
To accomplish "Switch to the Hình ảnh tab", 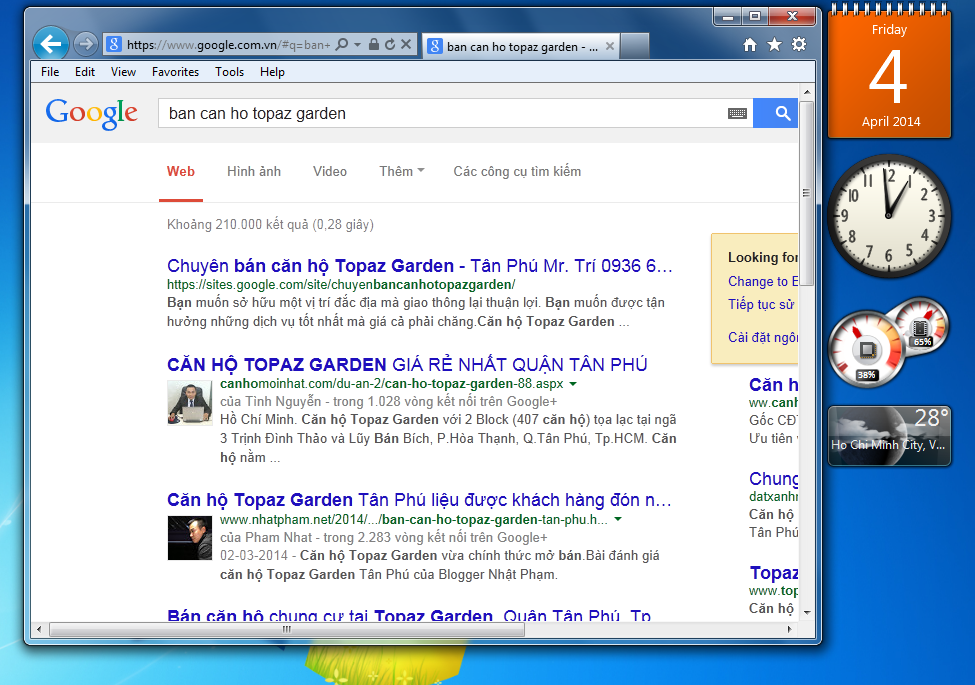I will pos(254,172).
